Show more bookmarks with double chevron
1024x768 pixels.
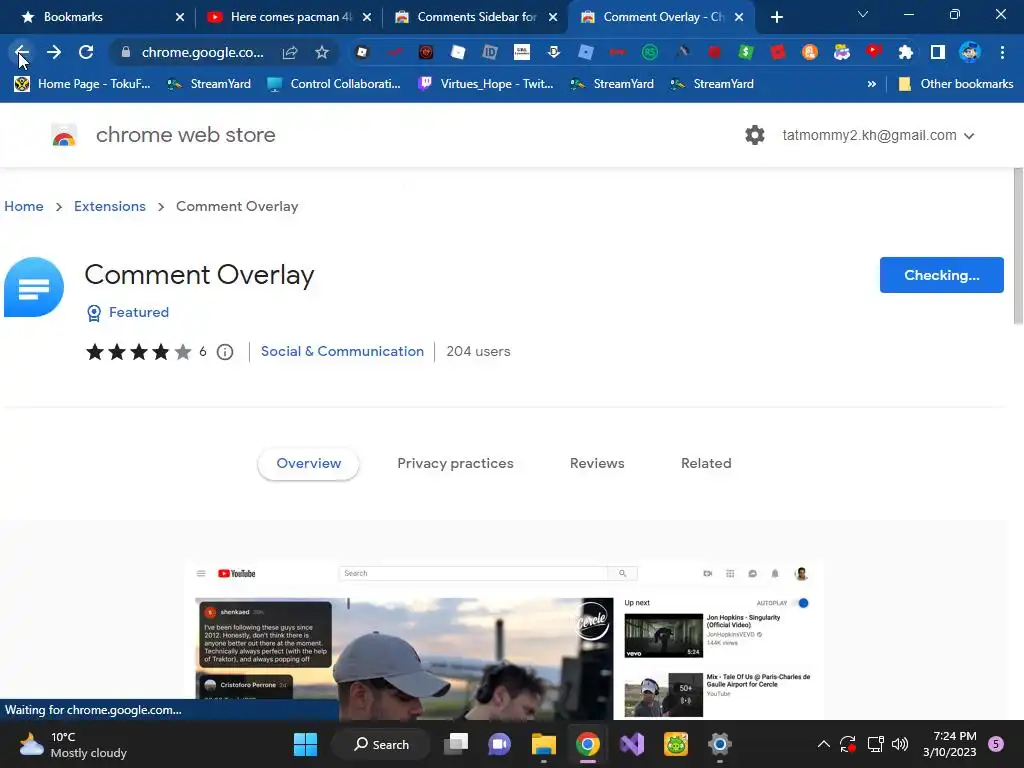tap(872, 84)
